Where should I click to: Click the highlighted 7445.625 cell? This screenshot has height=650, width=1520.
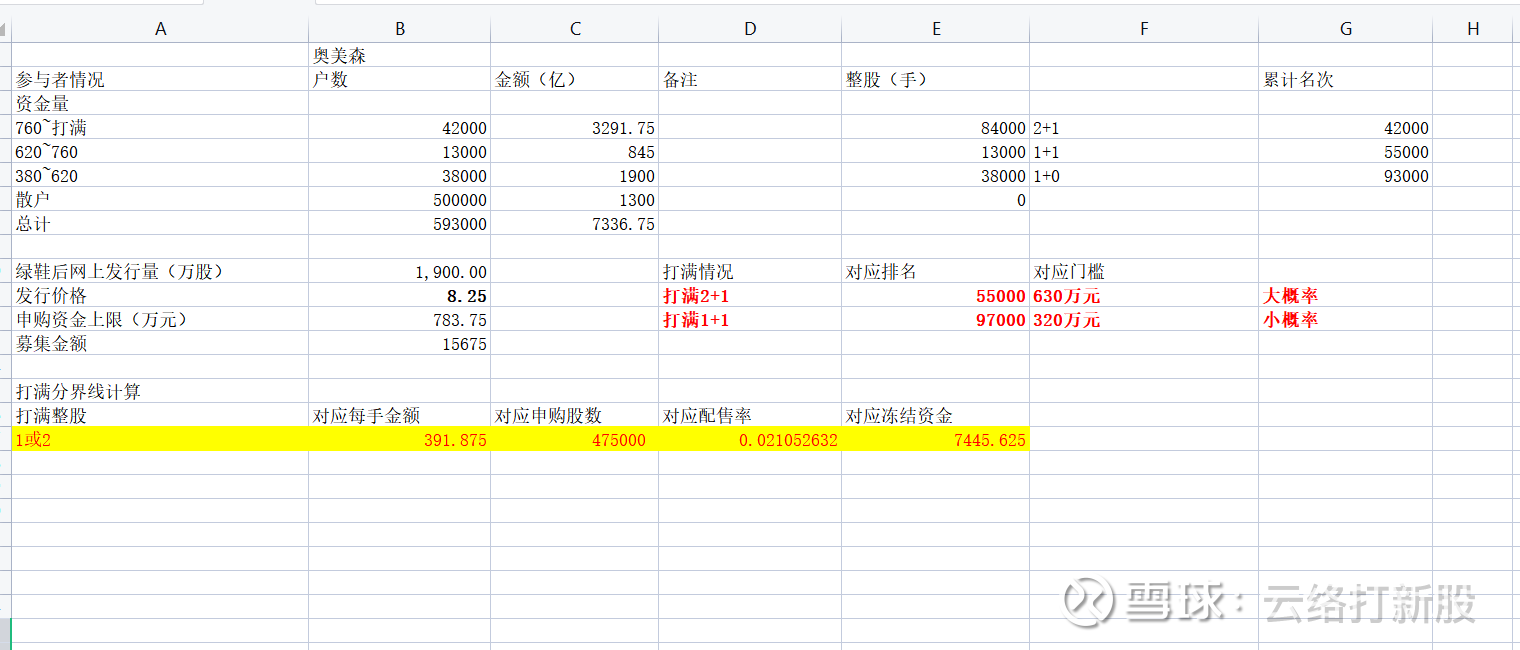coord(936,439)
